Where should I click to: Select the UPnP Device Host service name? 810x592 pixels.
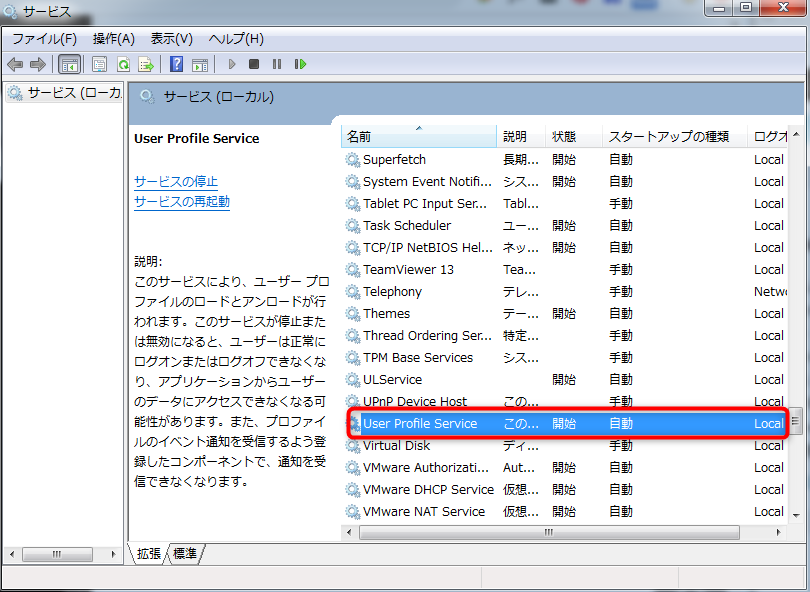(x=415, y=402)
